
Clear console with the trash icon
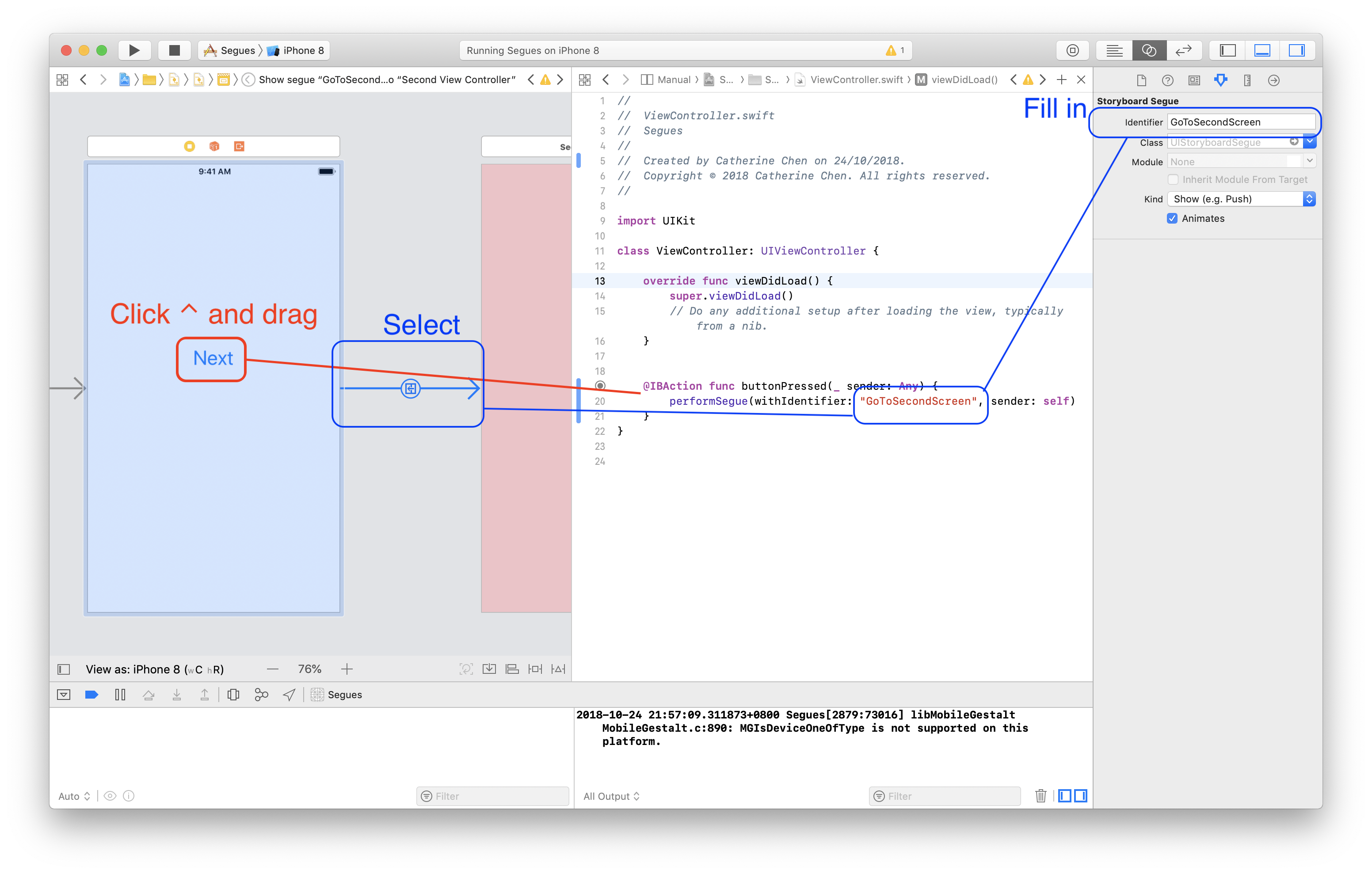[1040, 795]
